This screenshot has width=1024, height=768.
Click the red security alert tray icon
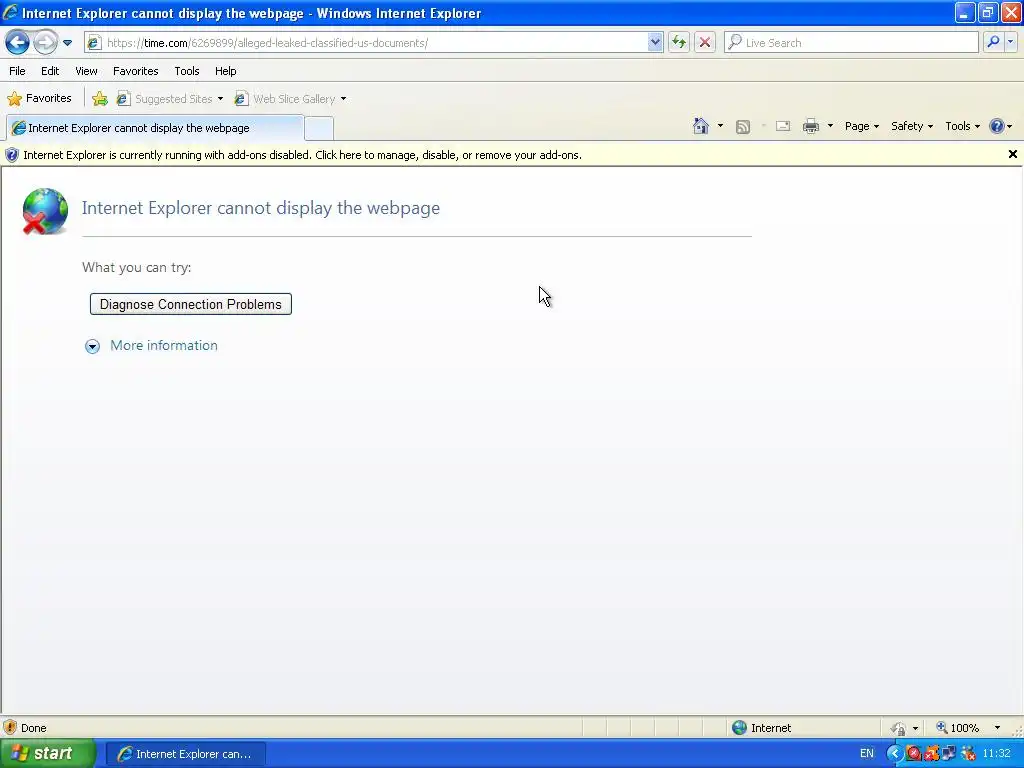pos(913,754)
